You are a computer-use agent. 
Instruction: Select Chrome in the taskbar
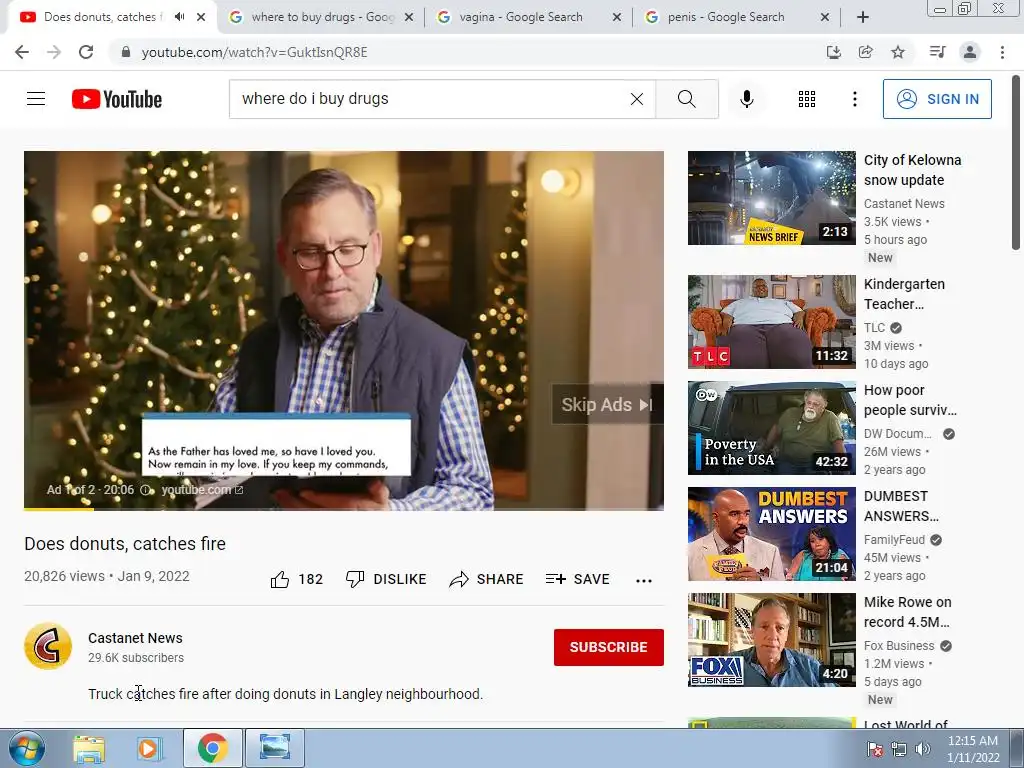click(213, 748)
